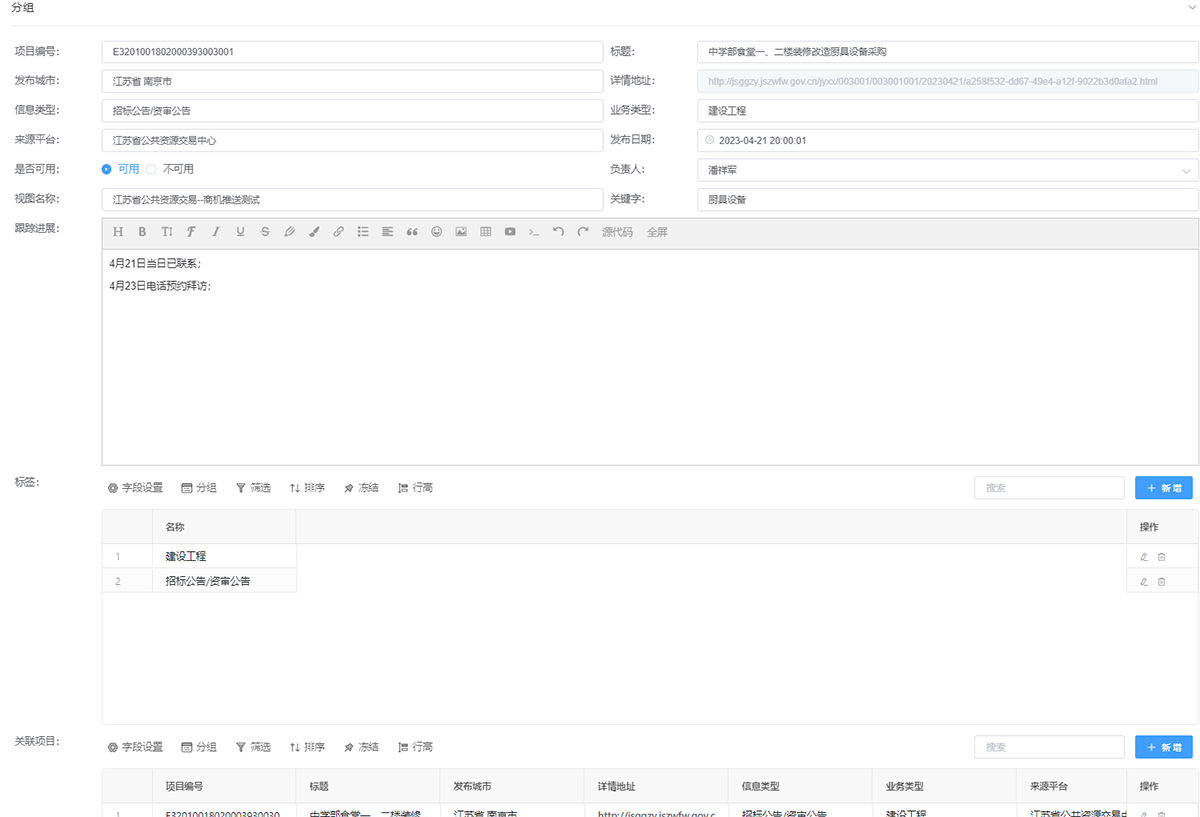
Task: Edit the 建设工程 tag row
Action: click(x=1143, y=556)
